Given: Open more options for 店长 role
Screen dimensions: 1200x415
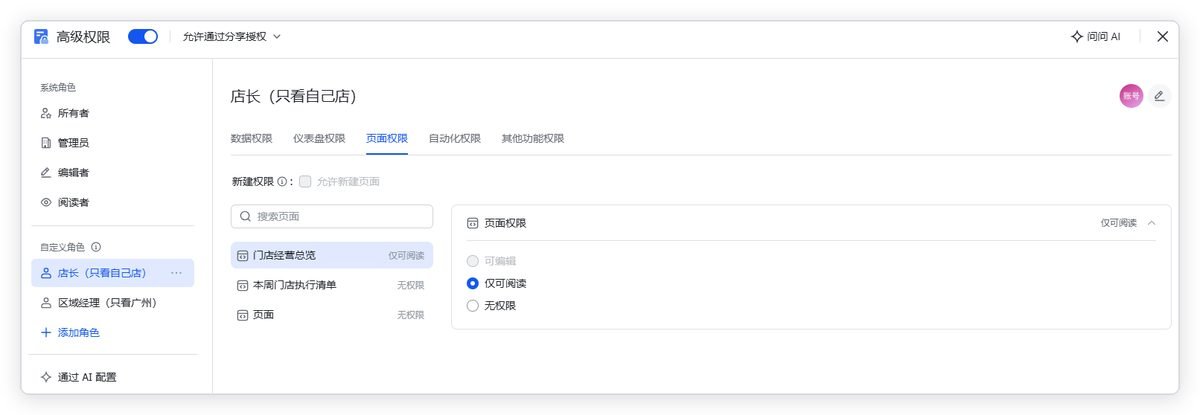Looking at the screenshot, I should click(177, 273).
